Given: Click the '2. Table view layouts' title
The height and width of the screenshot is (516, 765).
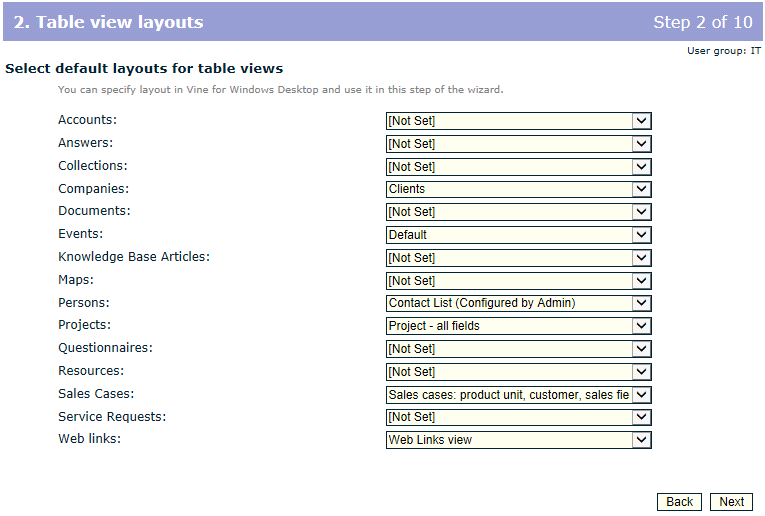Looking at the screenshot, I should pyautogui.click(x=108, y=22).
